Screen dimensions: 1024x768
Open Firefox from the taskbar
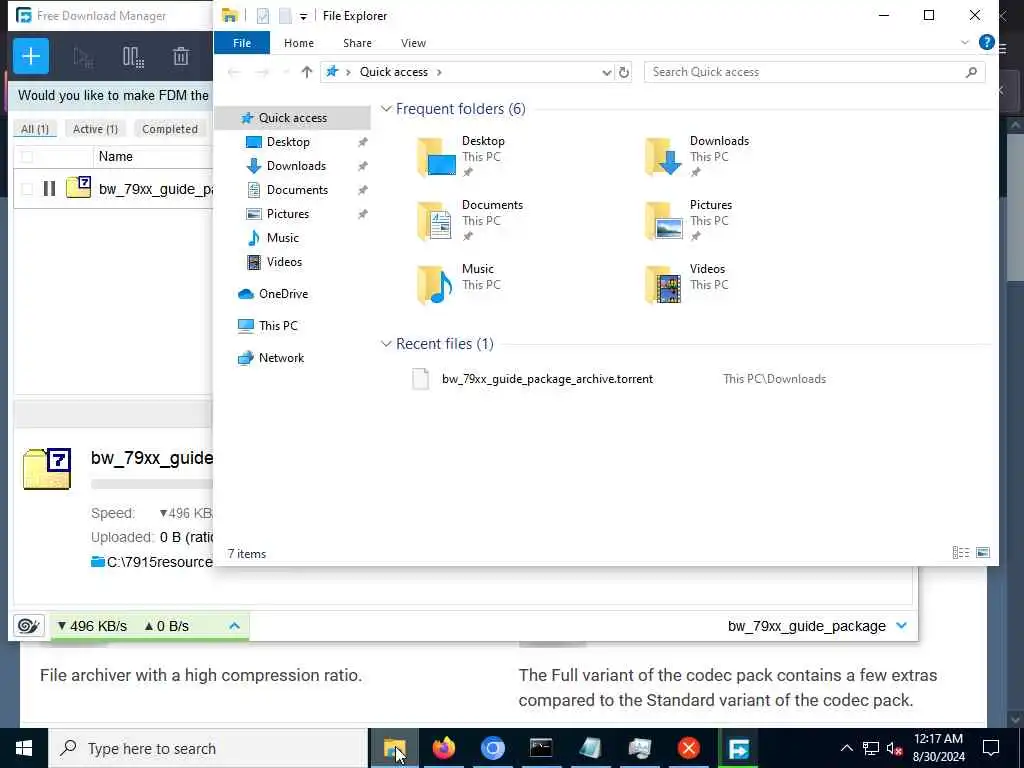point(443,748)
